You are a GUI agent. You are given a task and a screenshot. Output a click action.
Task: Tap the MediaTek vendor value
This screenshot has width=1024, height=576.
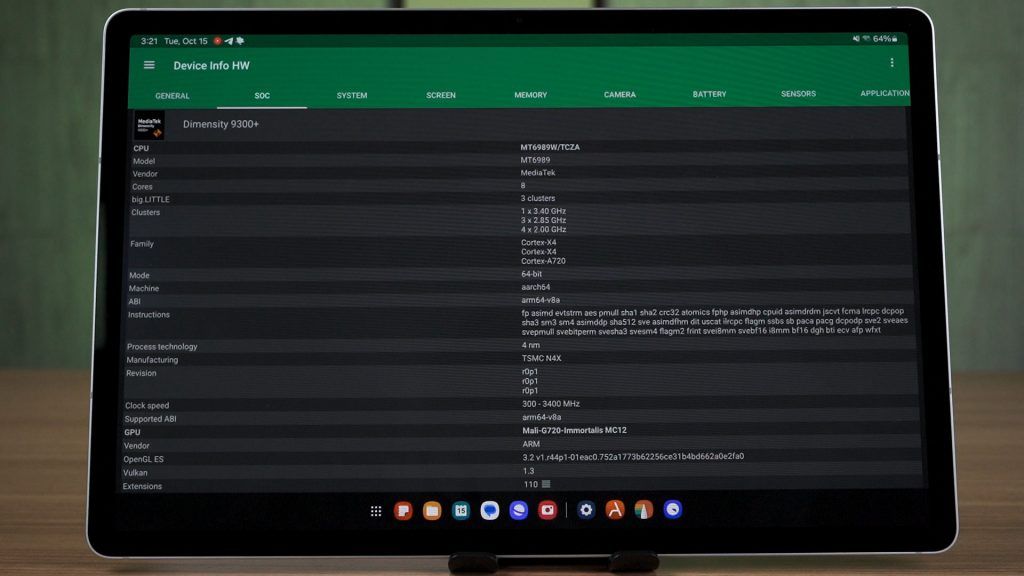point(537,172)
